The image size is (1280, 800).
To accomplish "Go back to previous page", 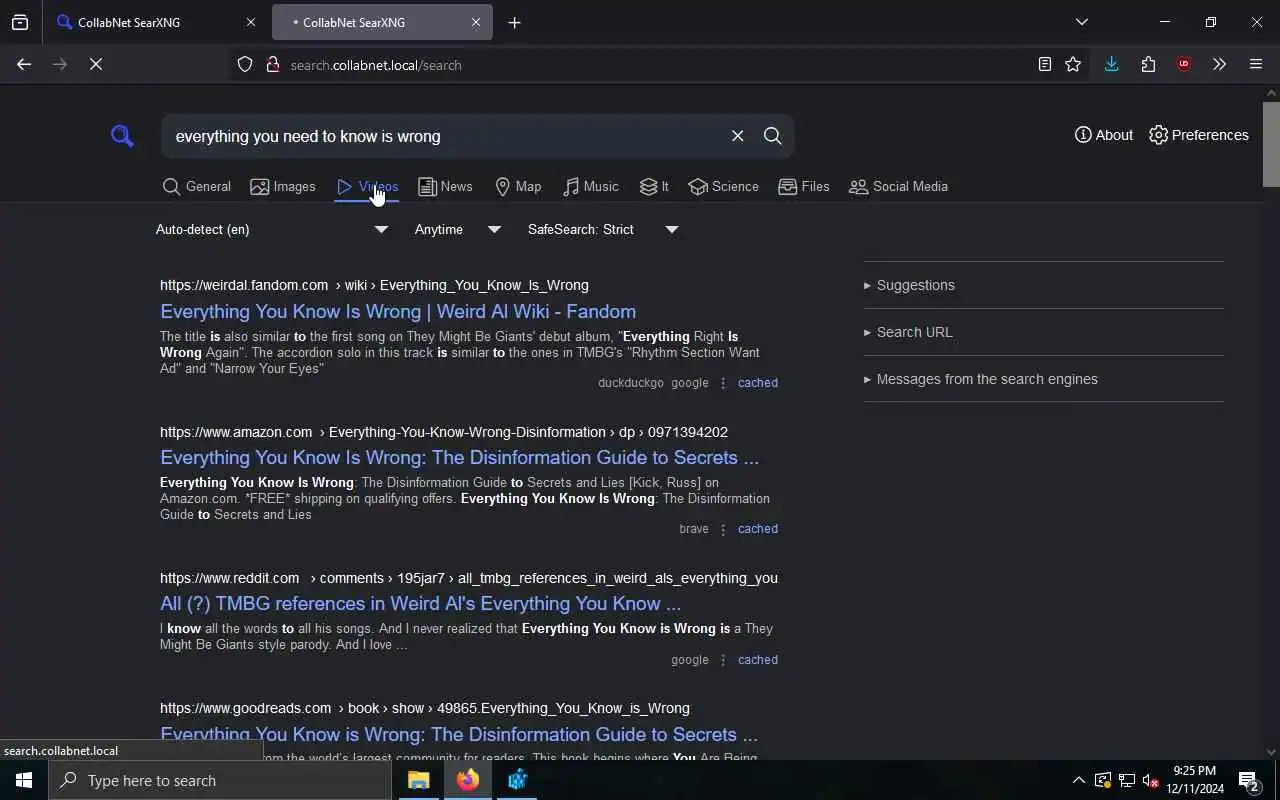I will pos(24,64).
